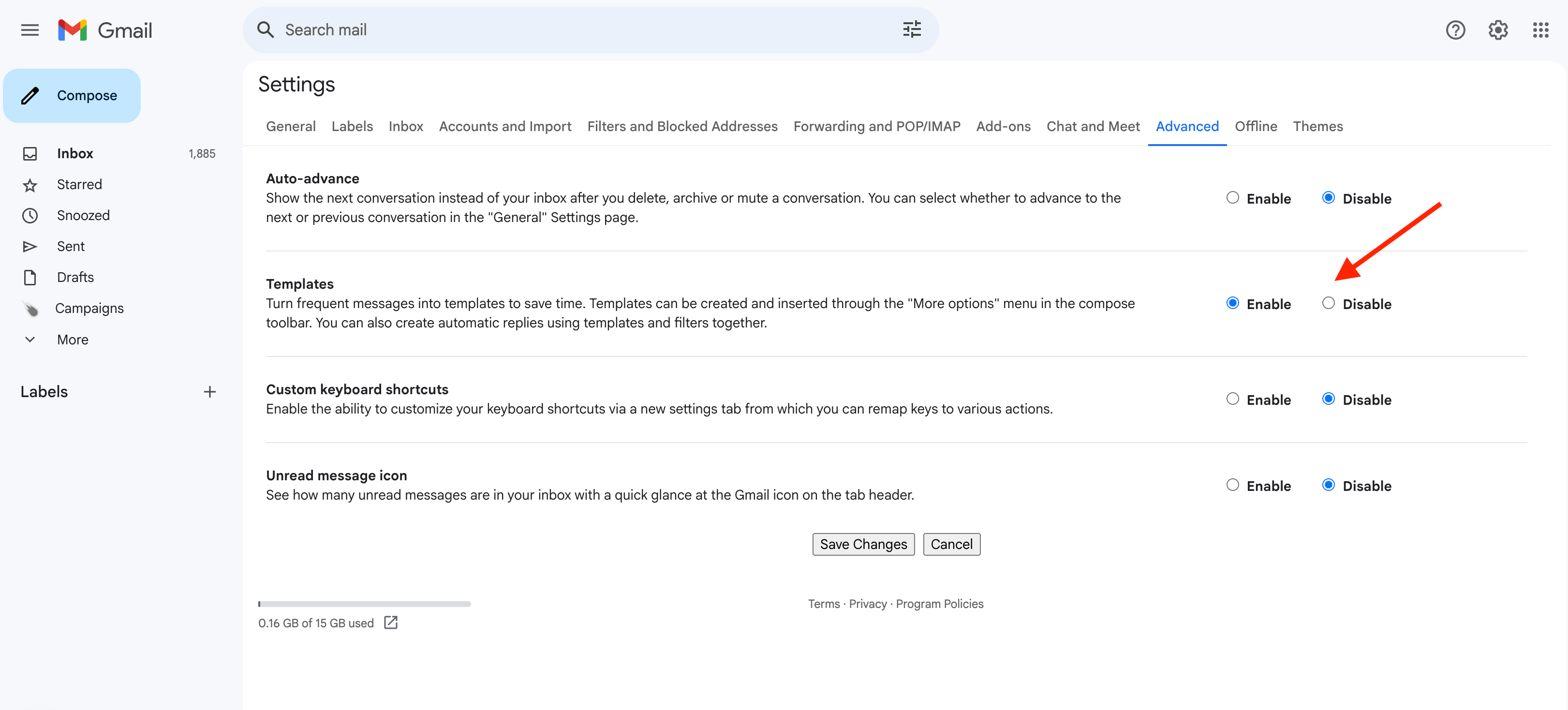This screenshot has width=1568, height=710.
Task: Switch to the General settings tab
Action: tap(290, 126)
